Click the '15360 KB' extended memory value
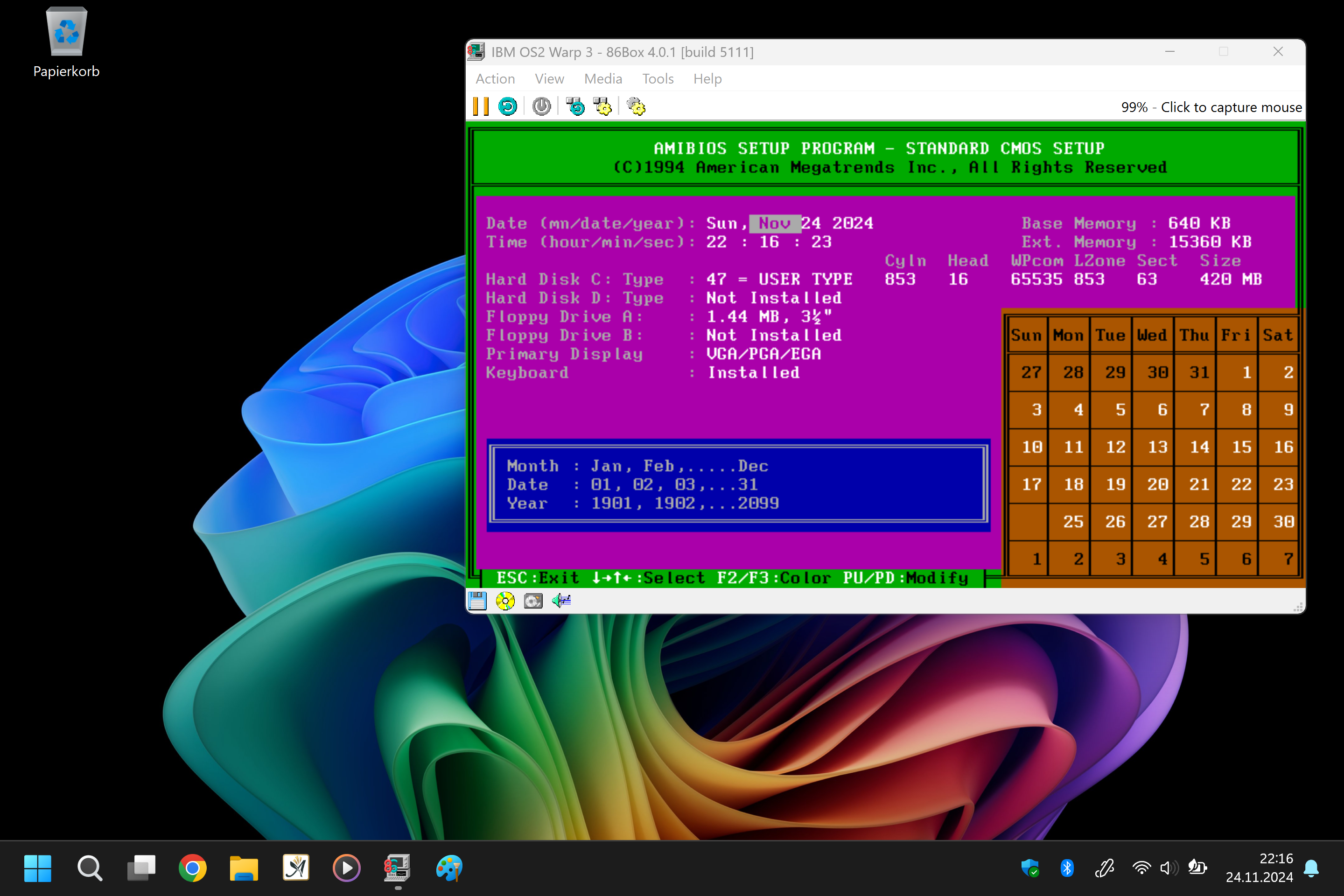Screen dimensions: 1344x896 coord(1210,242)
